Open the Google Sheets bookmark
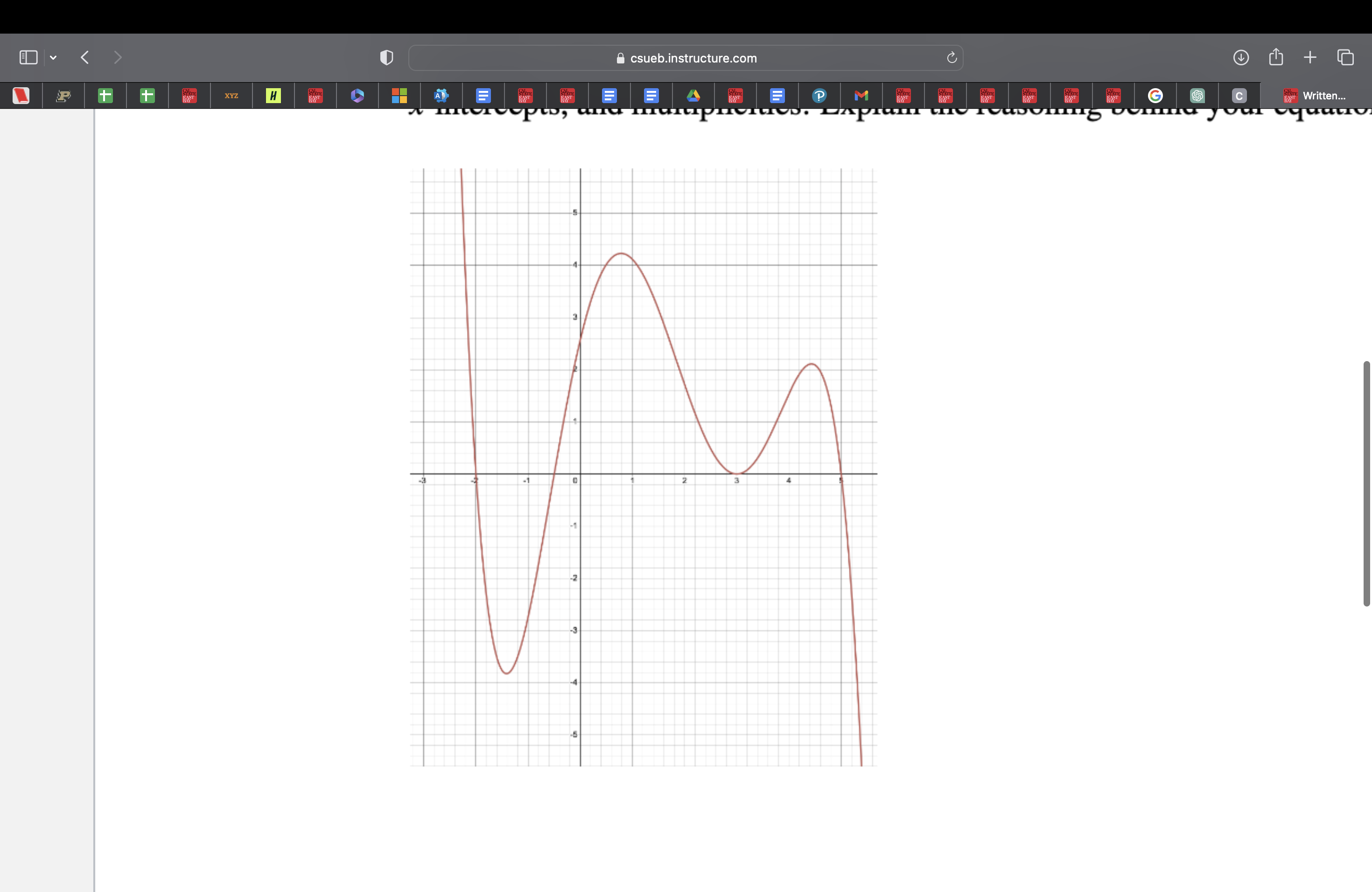 click(105, 96)
